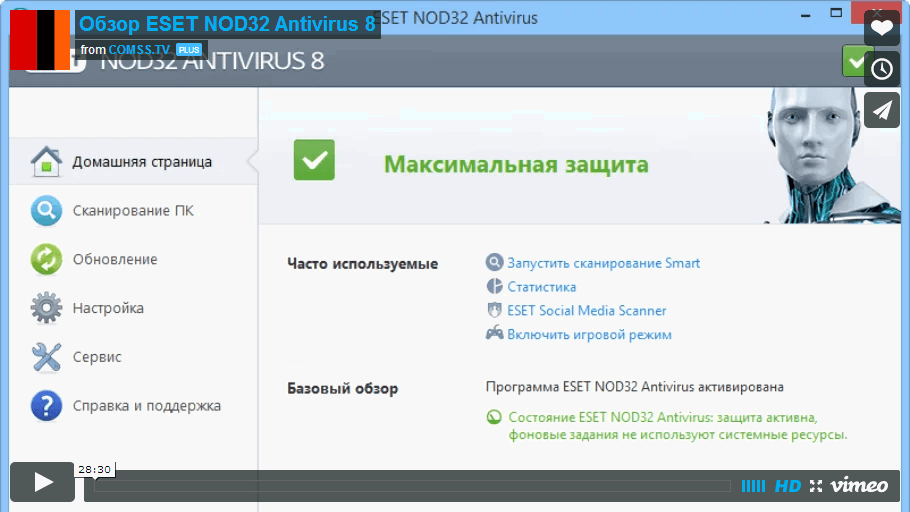Click the channel avatar thumbnail
The height and width of the screenshot is (512, 910).
40,39
